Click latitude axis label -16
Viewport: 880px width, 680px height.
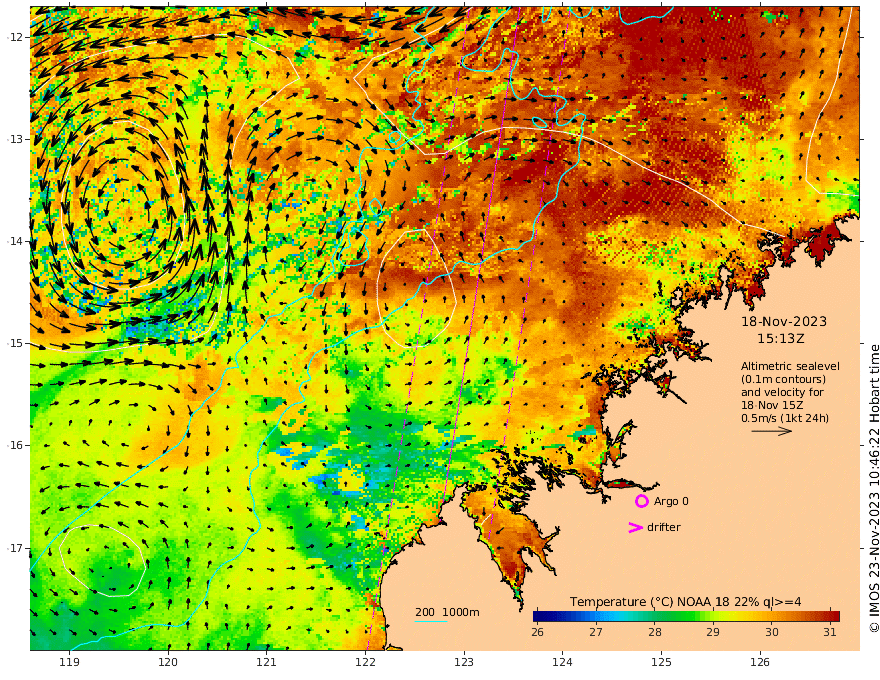pos(16,445)
